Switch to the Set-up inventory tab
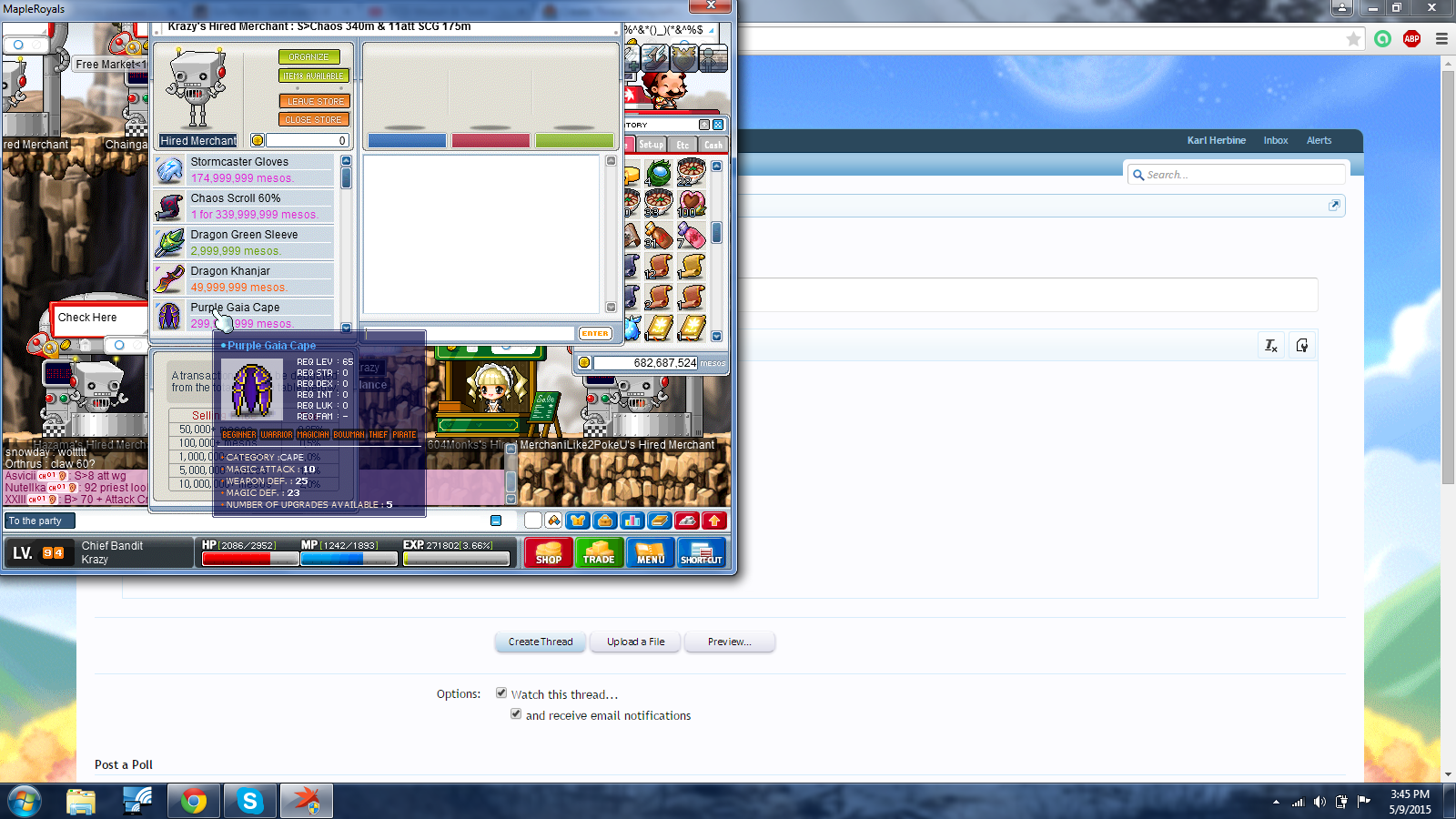The image size is (1456, 819). pyautogui.click(x=652, y=145)
